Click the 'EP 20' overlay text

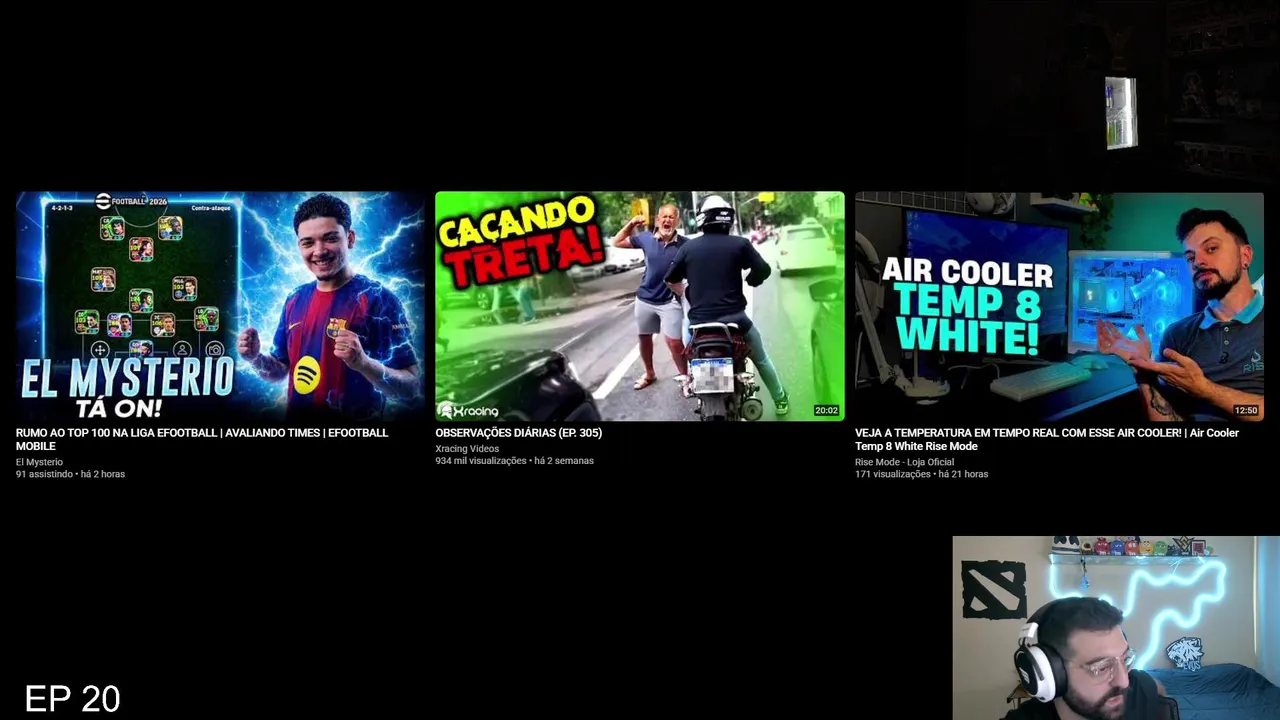tap(72, 699)
